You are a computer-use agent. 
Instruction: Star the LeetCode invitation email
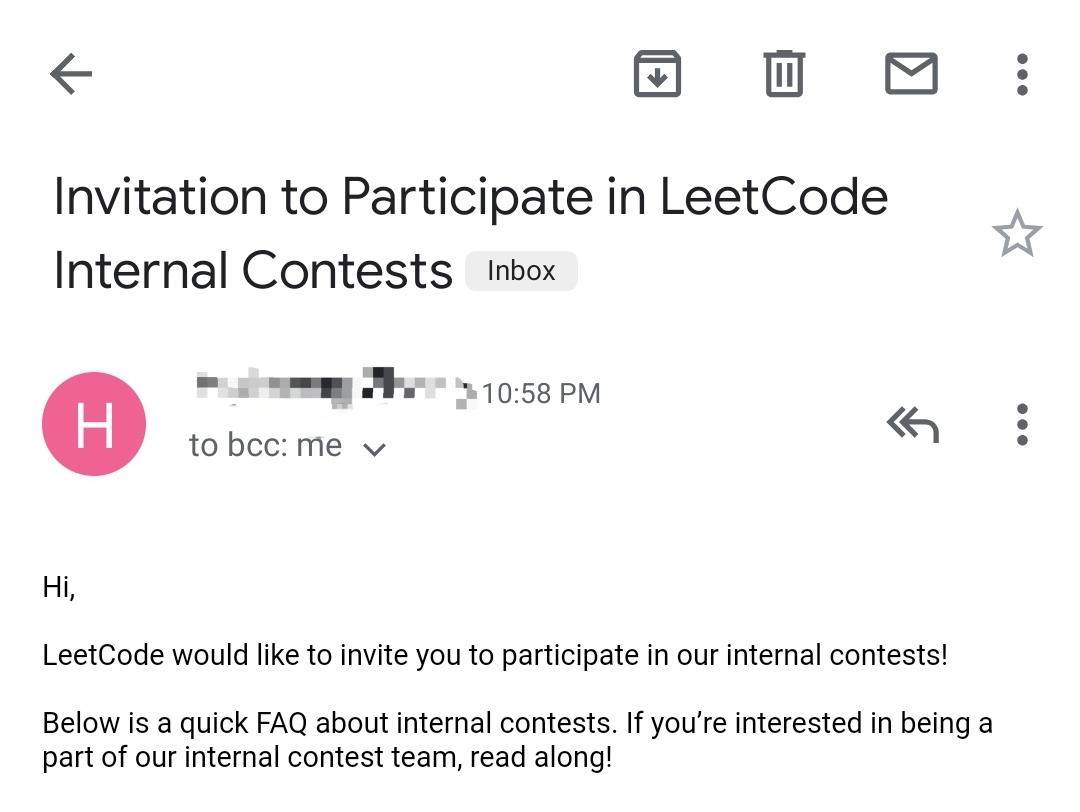click(1017, 233)
